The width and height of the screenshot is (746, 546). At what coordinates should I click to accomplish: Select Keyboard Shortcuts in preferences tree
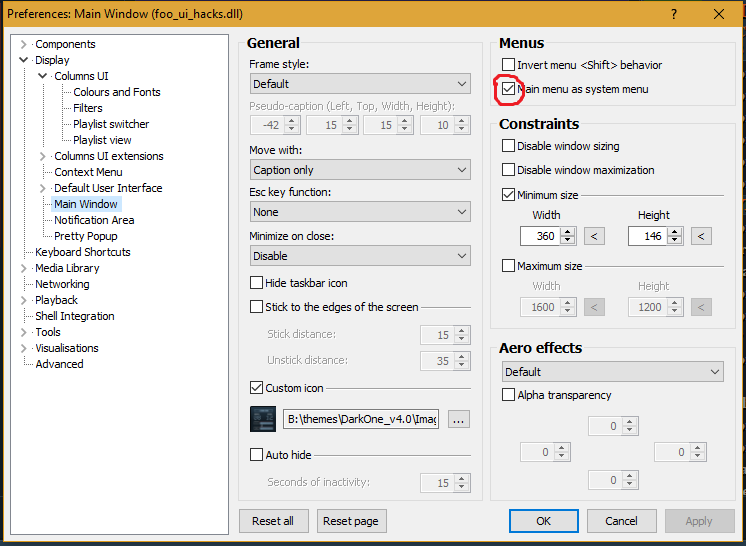[x=82, y=252]
